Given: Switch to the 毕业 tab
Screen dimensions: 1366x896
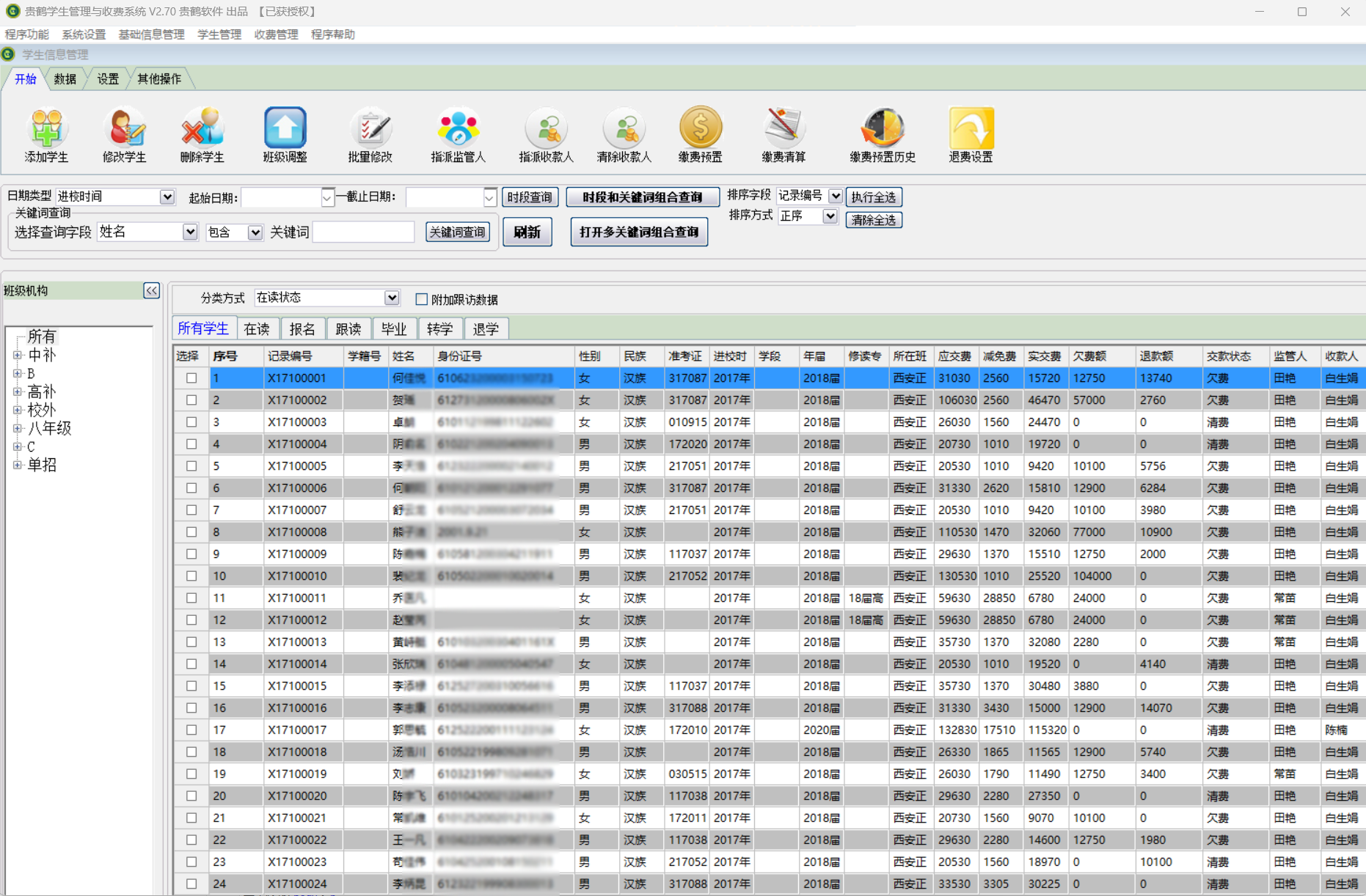Looking at the screenshot, I should (394, 329).
